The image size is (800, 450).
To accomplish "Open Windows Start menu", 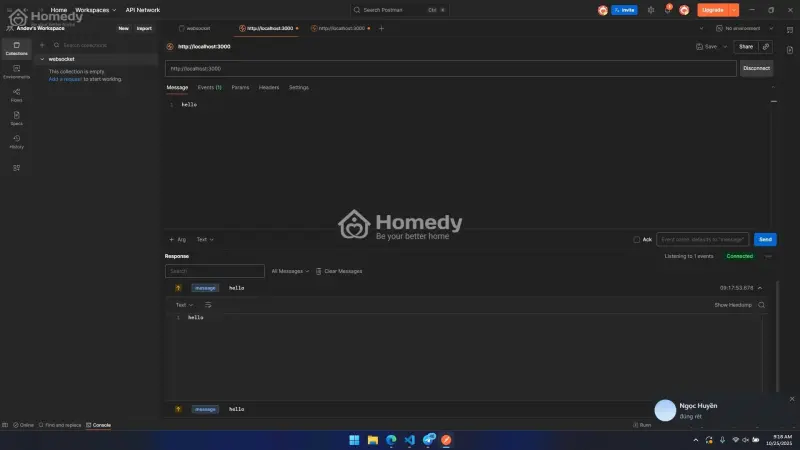I will point(354,440).
